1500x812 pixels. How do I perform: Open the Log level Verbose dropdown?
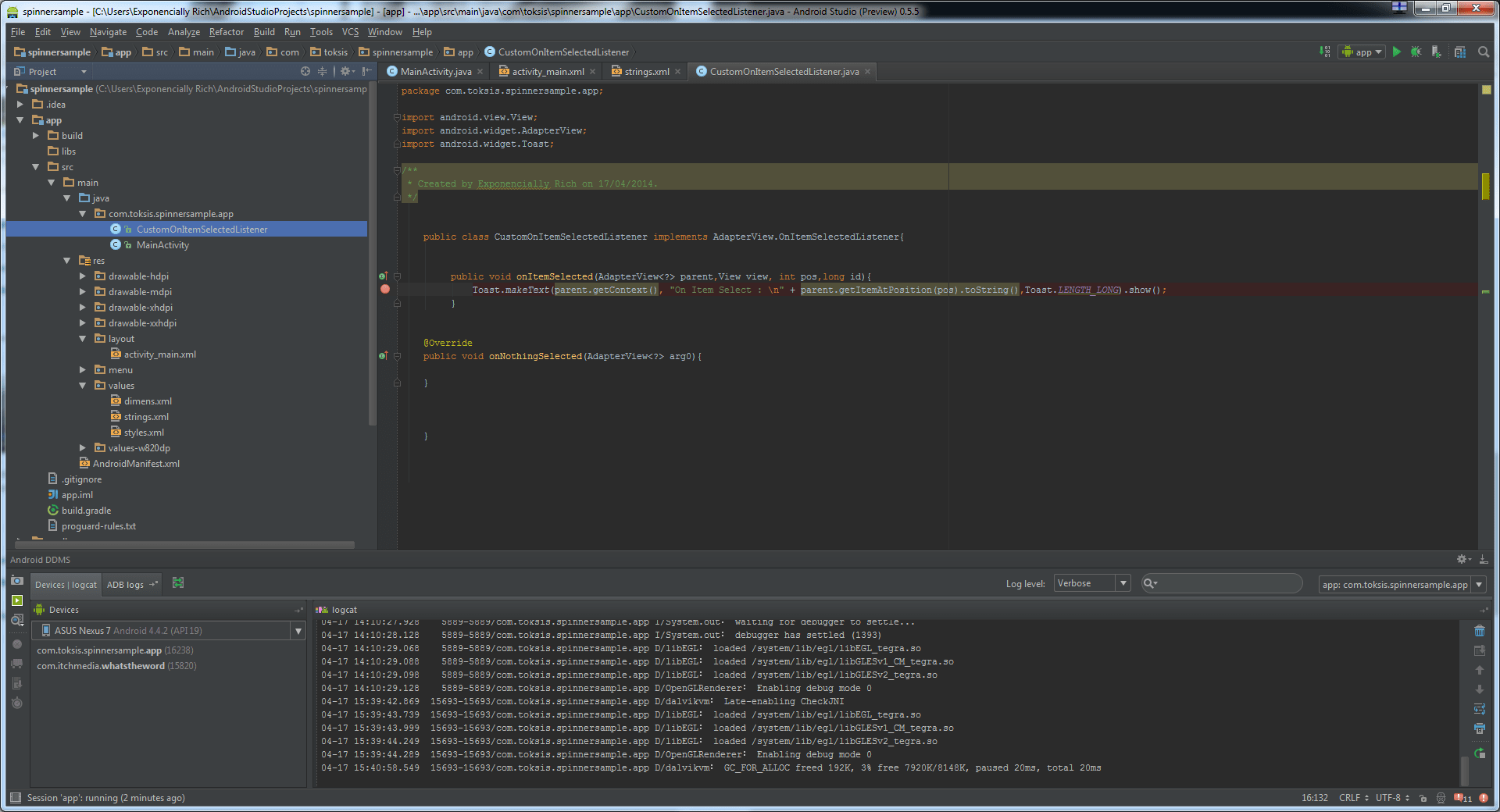1091,583
